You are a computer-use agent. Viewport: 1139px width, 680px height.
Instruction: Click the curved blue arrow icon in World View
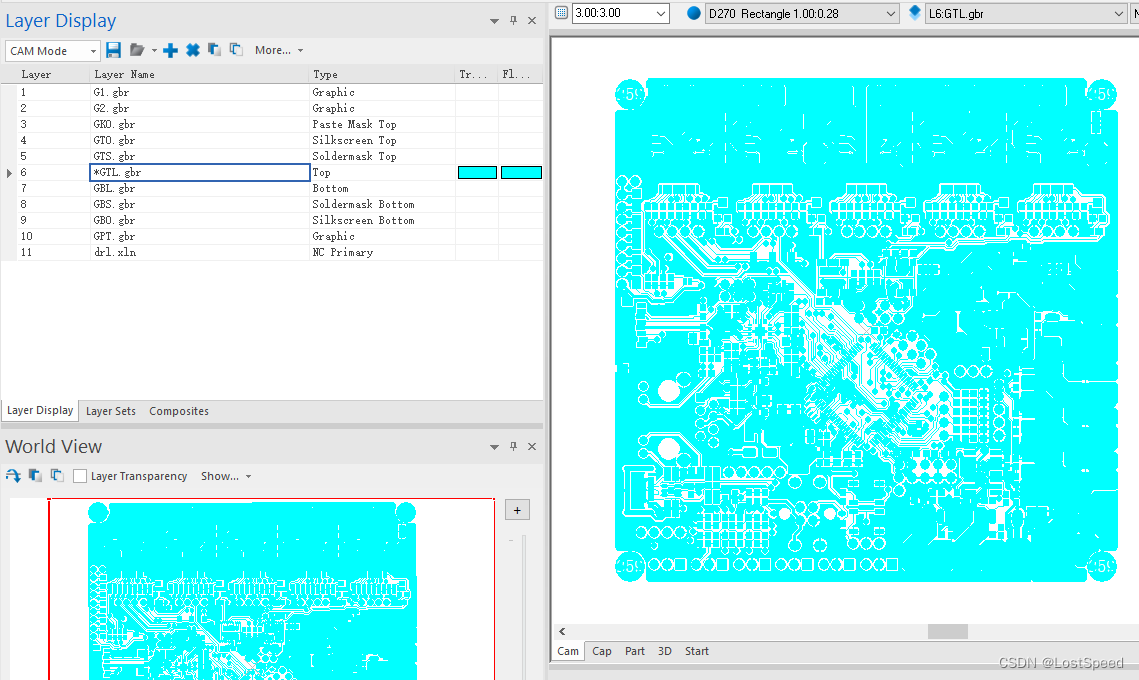[13, 476]
